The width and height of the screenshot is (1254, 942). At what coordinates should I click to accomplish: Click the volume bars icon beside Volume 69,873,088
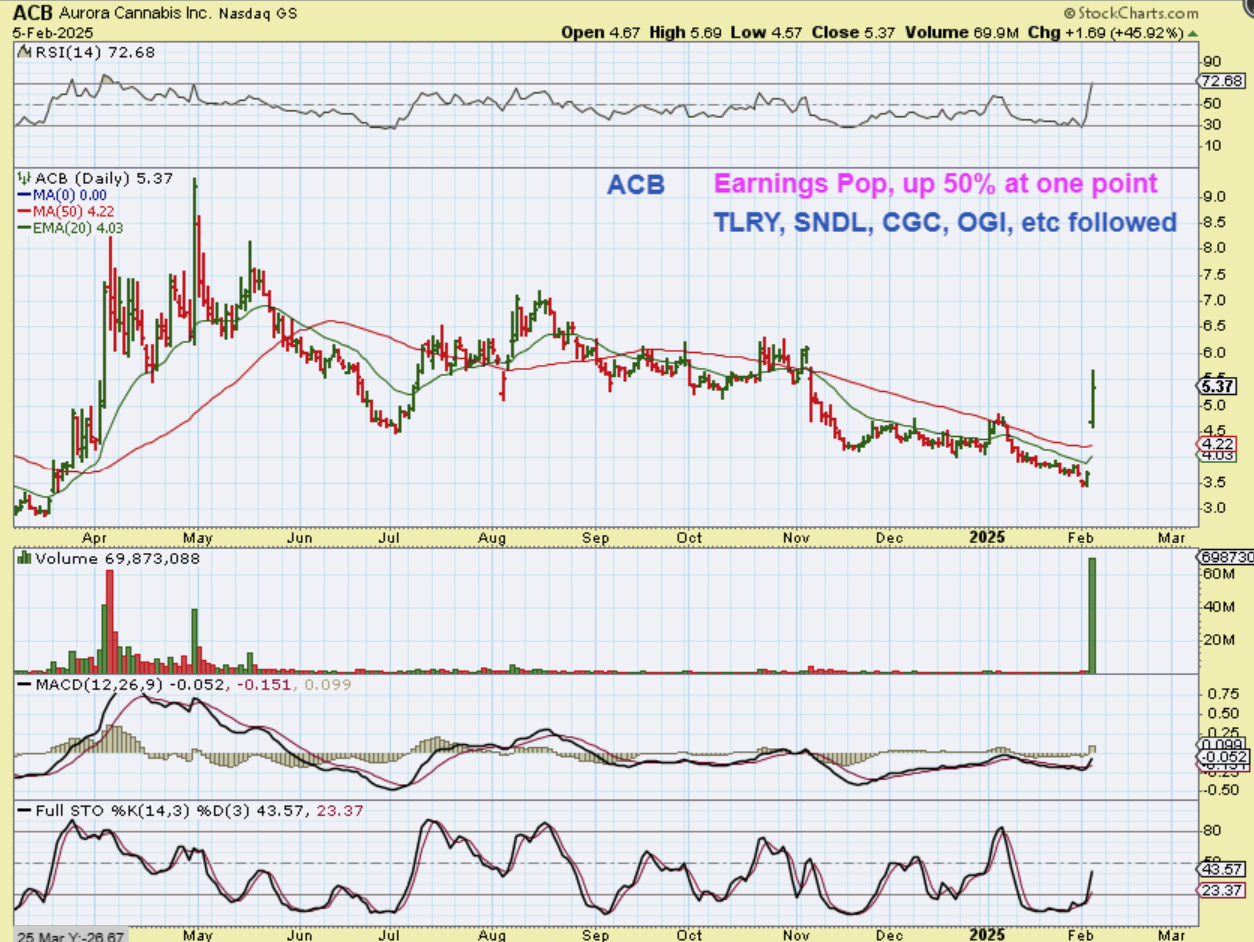click(x=23, y=559)
